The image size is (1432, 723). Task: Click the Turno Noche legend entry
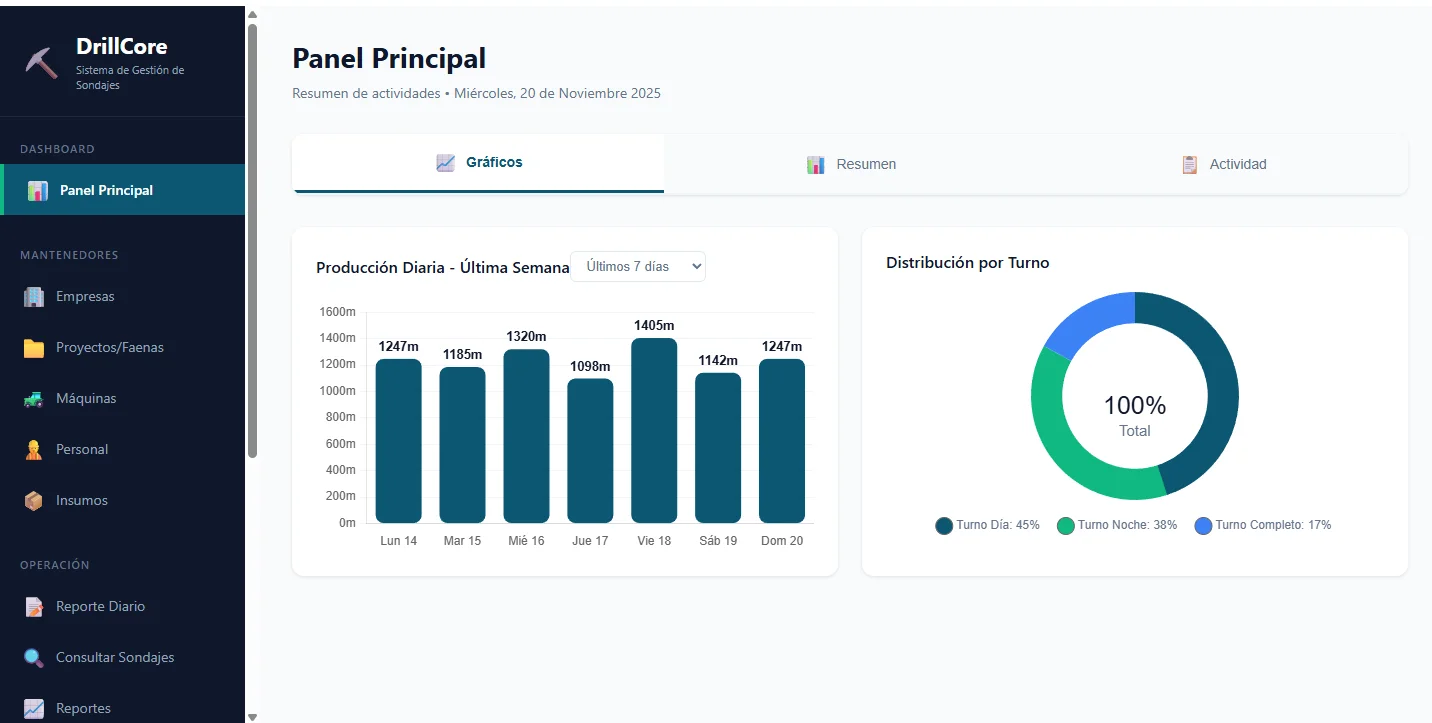(x=1115, y=524)
